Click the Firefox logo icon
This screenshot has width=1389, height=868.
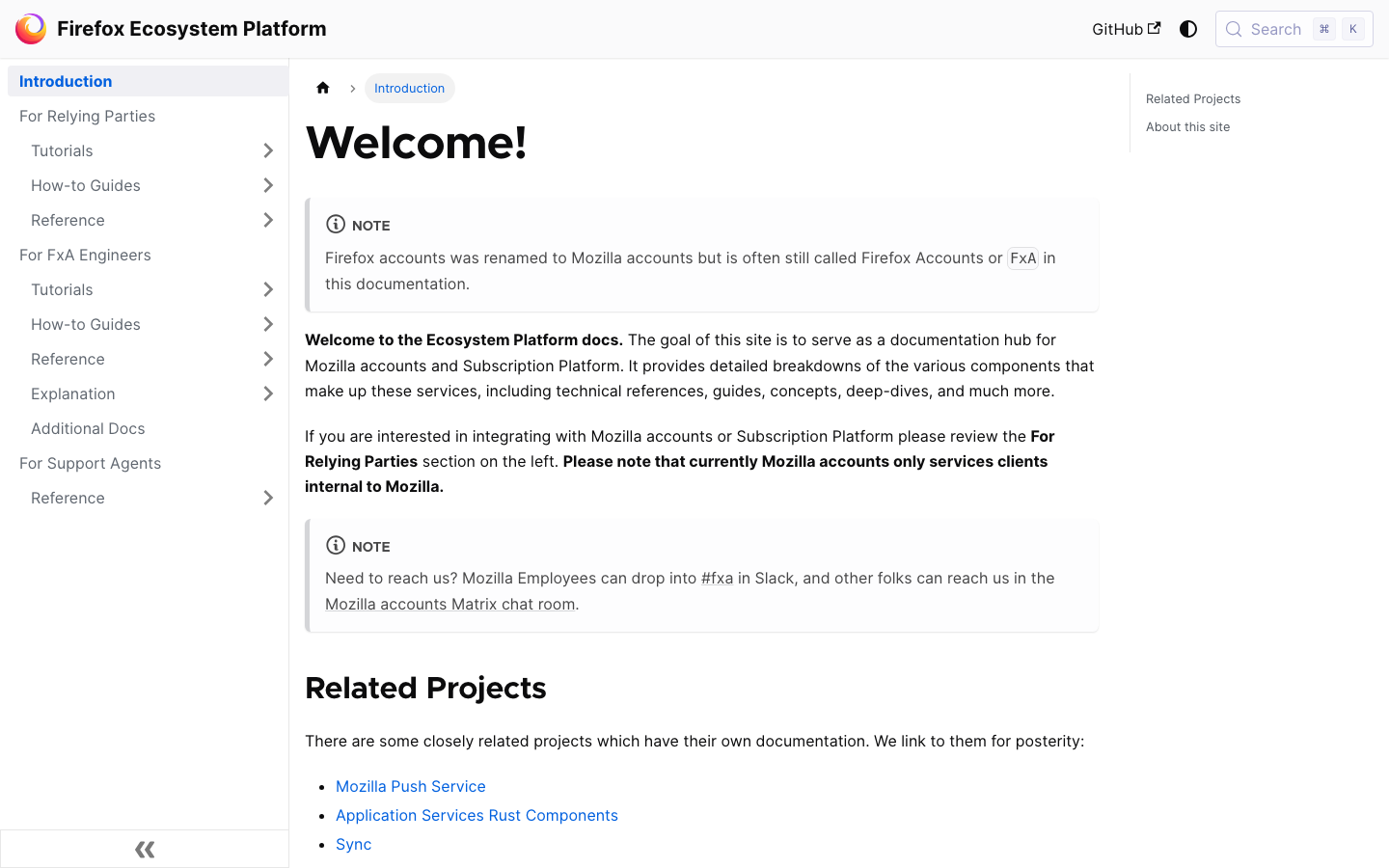pyautogui.click(x=31, y=29)
